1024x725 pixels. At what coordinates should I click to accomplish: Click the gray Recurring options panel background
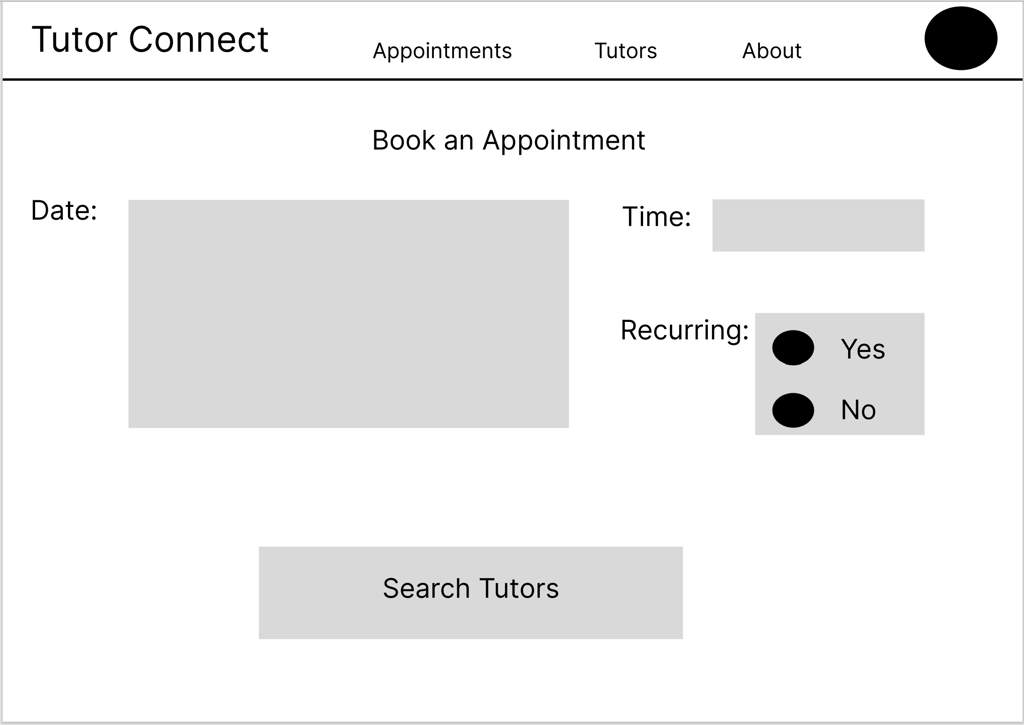click(900, 380)
